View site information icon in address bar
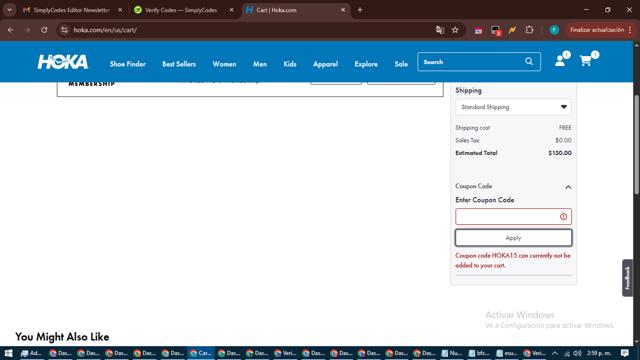This screenshot has width=640, height=360. coord(64,30)
